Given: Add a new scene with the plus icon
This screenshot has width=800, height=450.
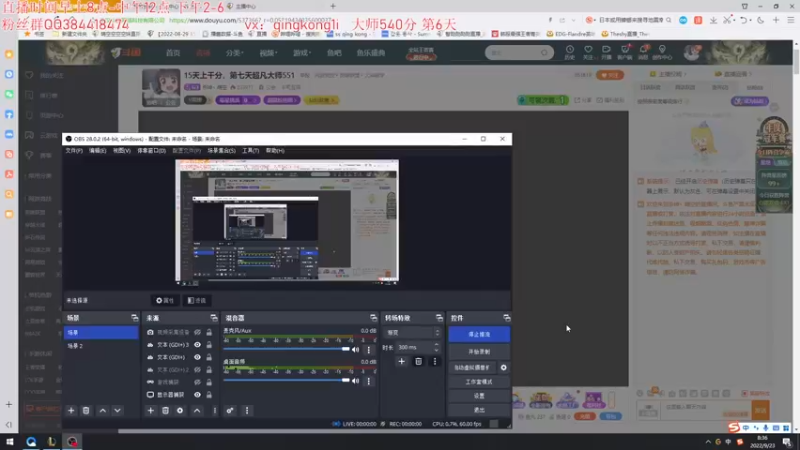Looking at the screenshot, I should 71,411.
